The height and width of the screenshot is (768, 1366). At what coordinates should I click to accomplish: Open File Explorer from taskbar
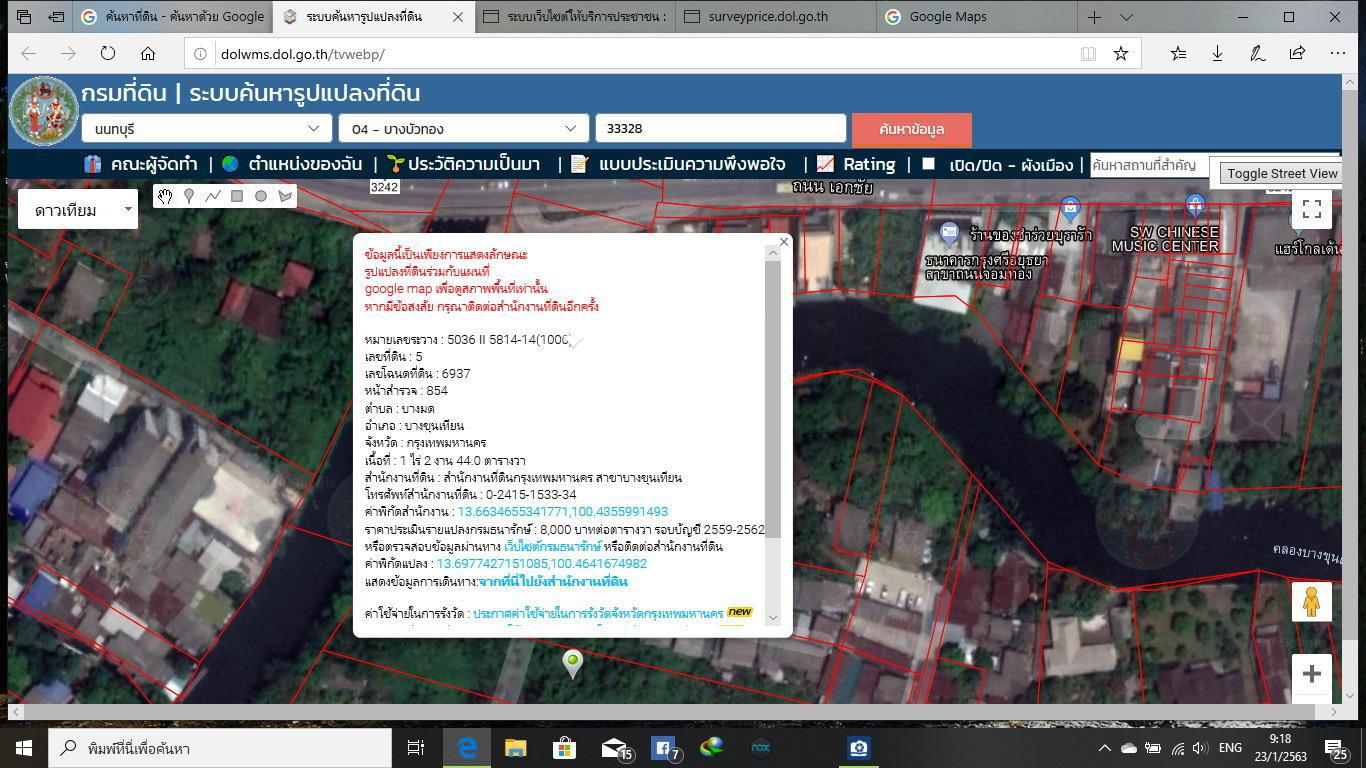coord(515,747)
